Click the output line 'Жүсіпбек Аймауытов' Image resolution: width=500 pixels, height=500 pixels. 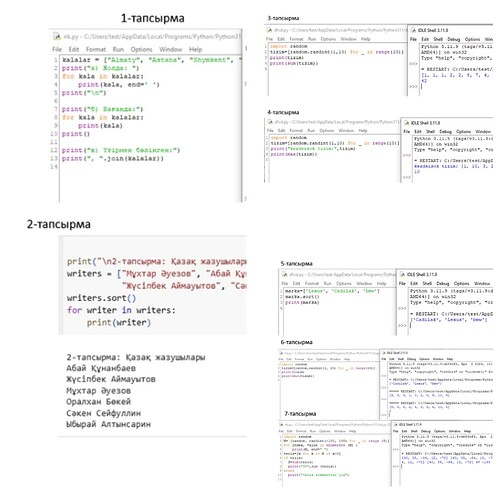point(111,379)
